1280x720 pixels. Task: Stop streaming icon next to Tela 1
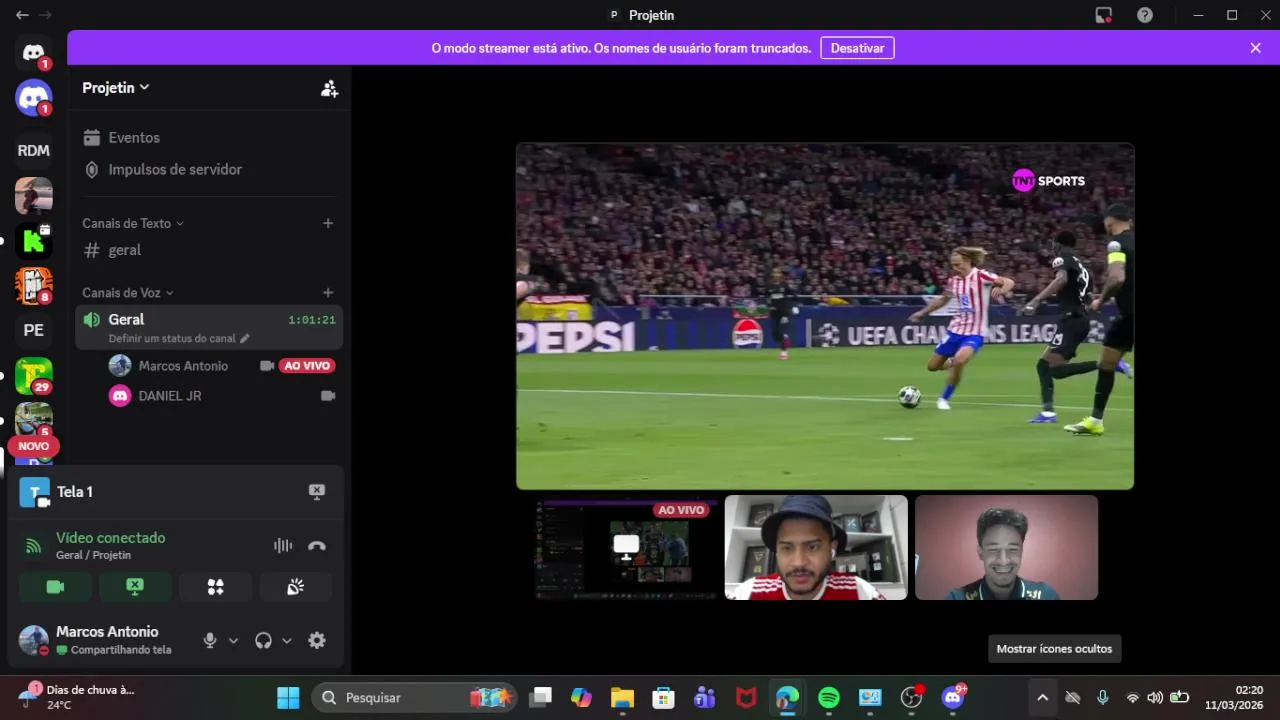[x=317, y=491]
